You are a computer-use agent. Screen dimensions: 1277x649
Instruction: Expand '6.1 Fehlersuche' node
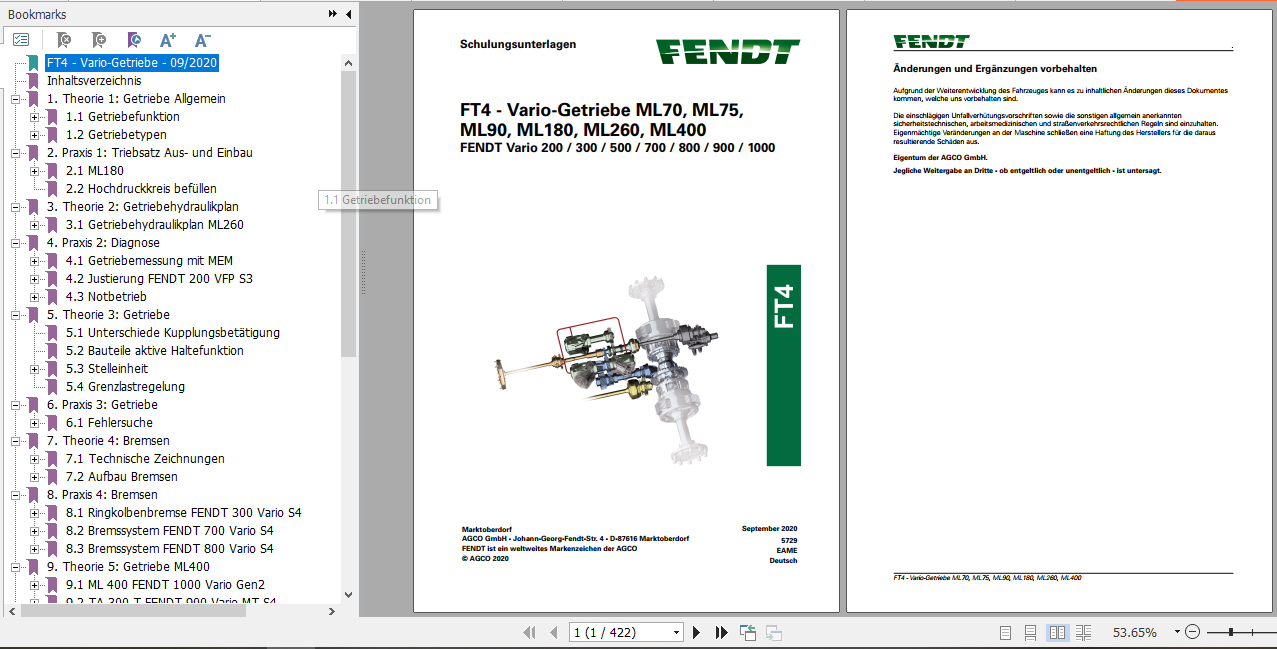click(34, 423)
